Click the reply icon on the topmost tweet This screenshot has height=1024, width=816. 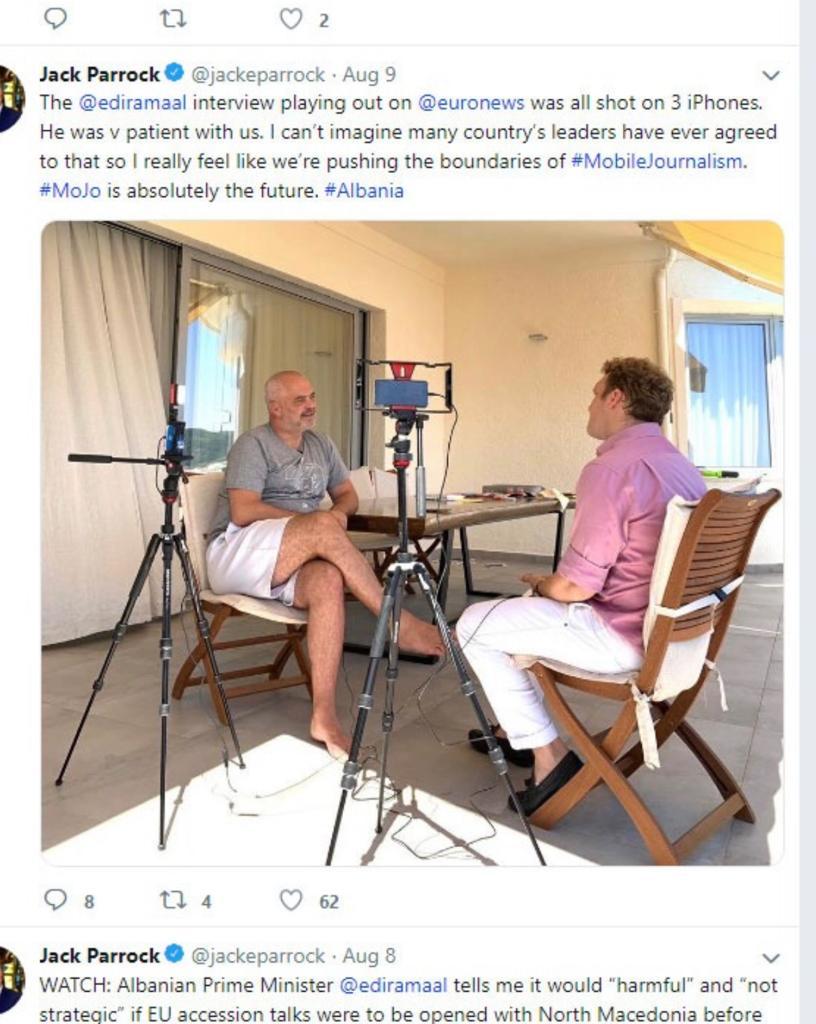[56, 18]
